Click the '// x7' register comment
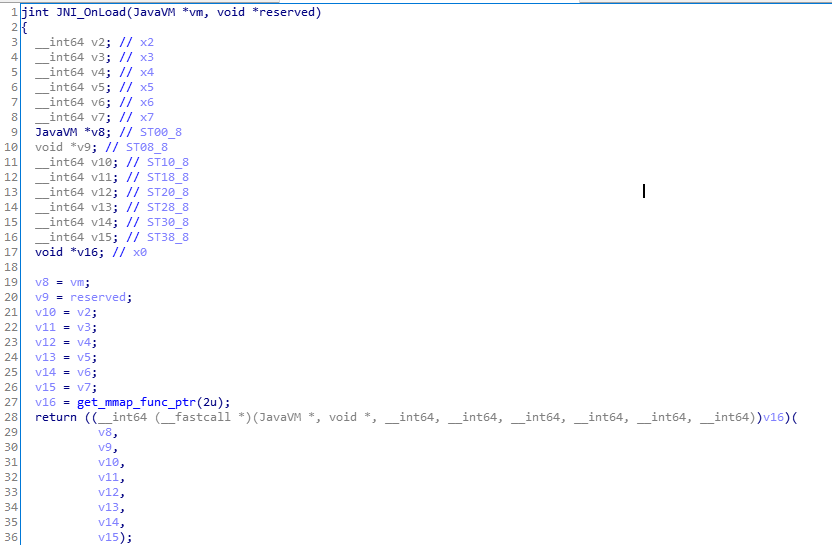The width and height of the screenshot is (832, 545). tap(136, 117)
